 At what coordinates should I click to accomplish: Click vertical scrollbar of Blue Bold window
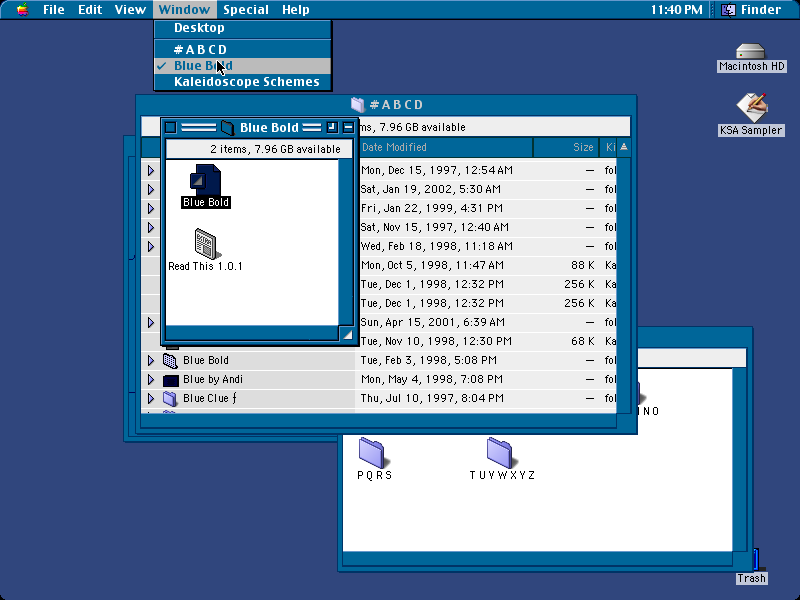[x=346, y=242]
